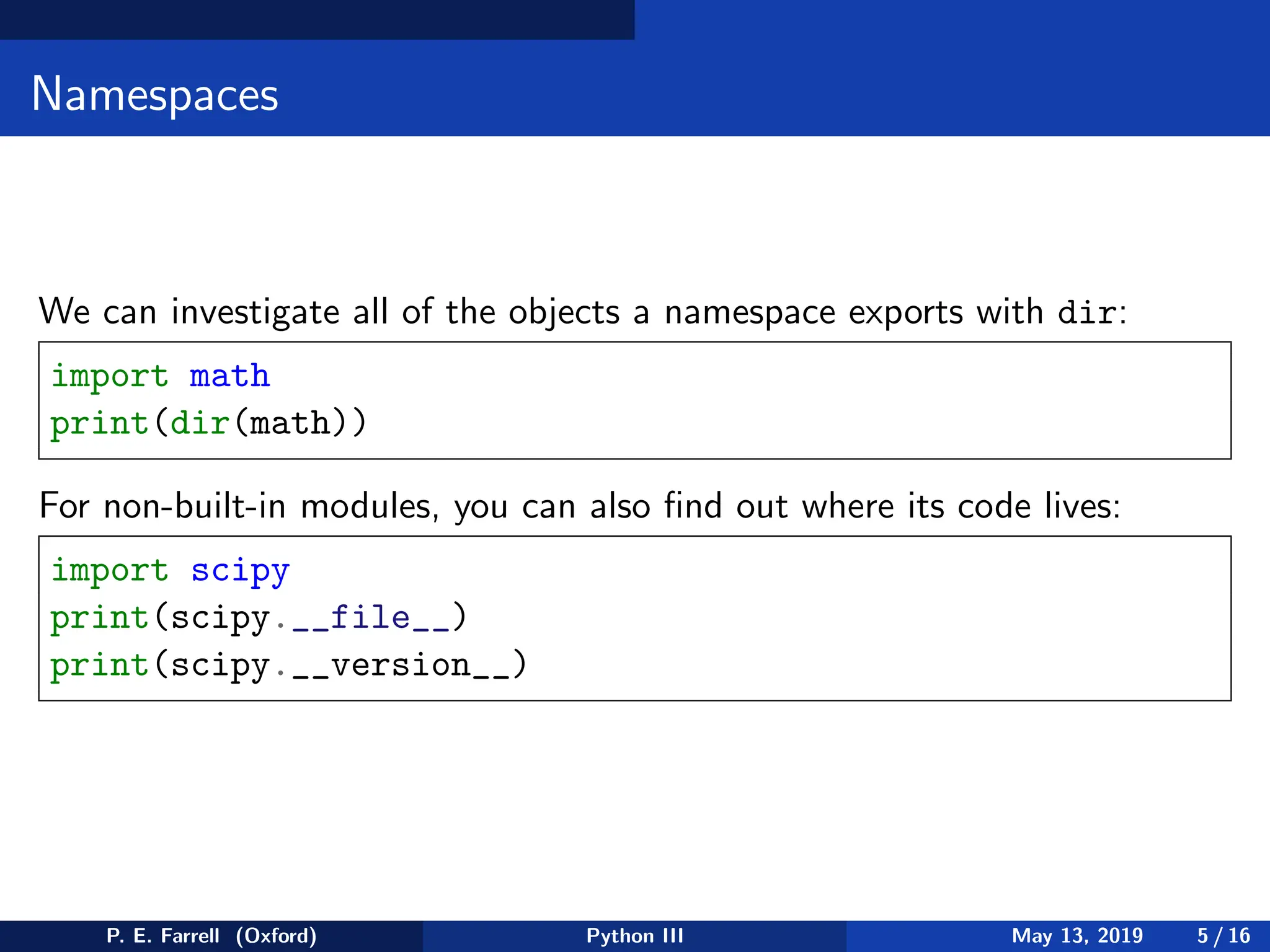Click the 'print(scipy.__file__)' code line
1270x952 pixels.
click(x=259, y=618)
